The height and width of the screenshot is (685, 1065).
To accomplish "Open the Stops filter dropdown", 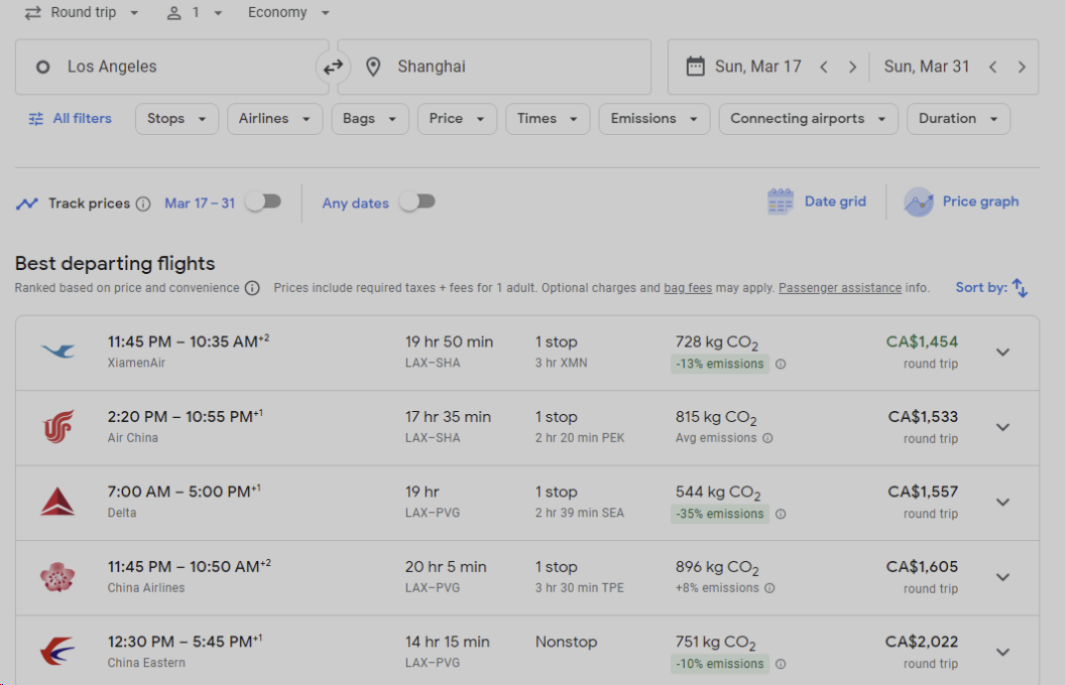I will (x=177, y=119).
